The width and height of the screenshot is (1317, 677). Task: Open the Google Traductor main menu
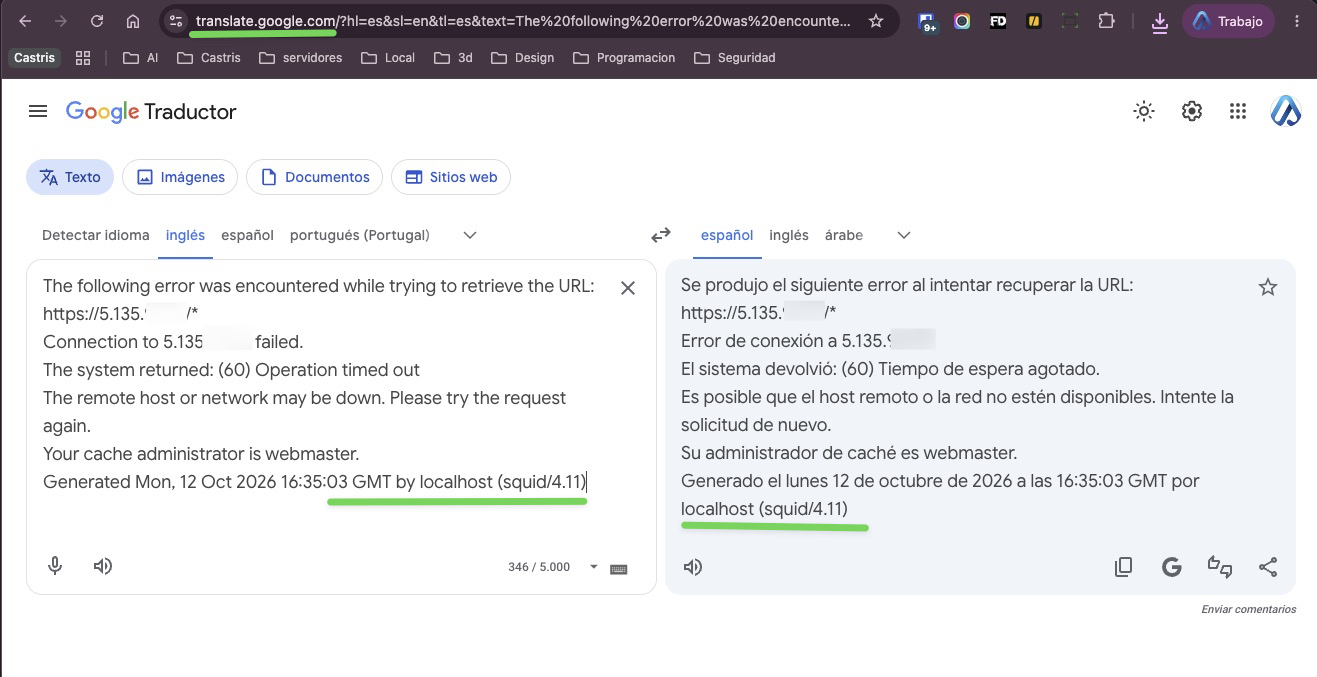pyautogui.click(x=38, y=112)
